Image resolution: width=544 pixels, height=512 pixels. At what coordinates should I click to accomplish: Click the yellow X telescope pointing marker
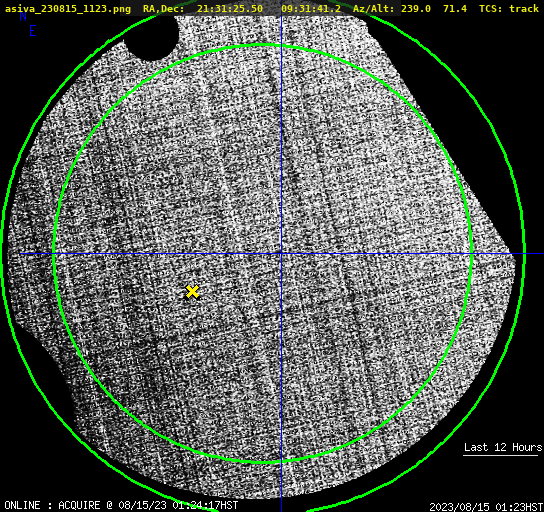click(x=192, y=292)
